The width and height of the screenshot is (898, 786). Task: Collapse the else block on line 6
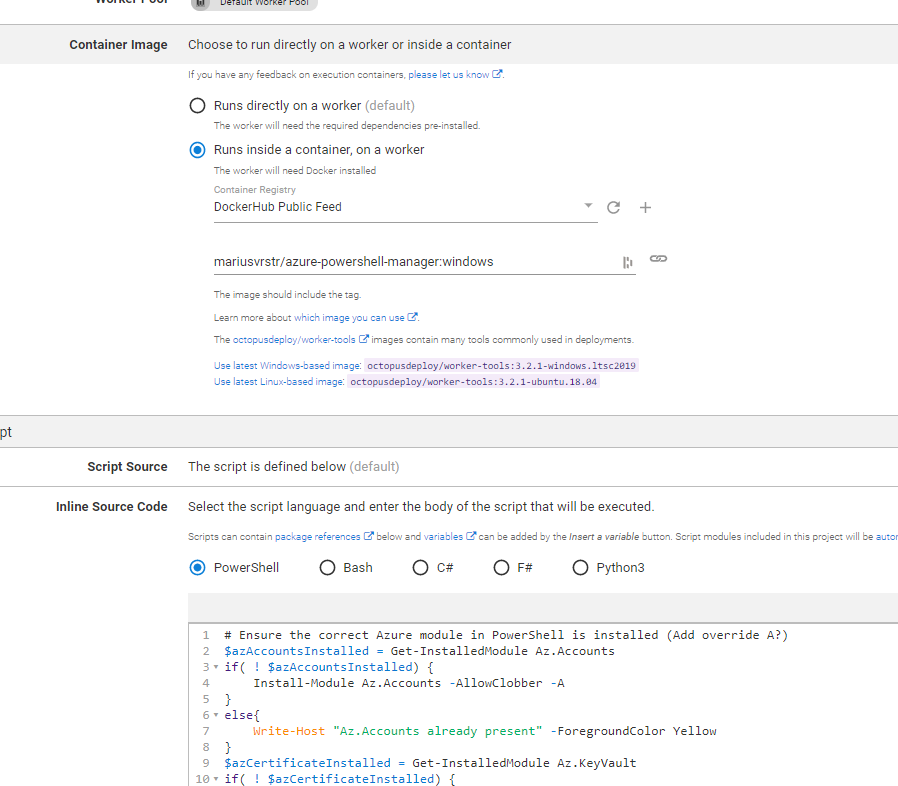215,714
